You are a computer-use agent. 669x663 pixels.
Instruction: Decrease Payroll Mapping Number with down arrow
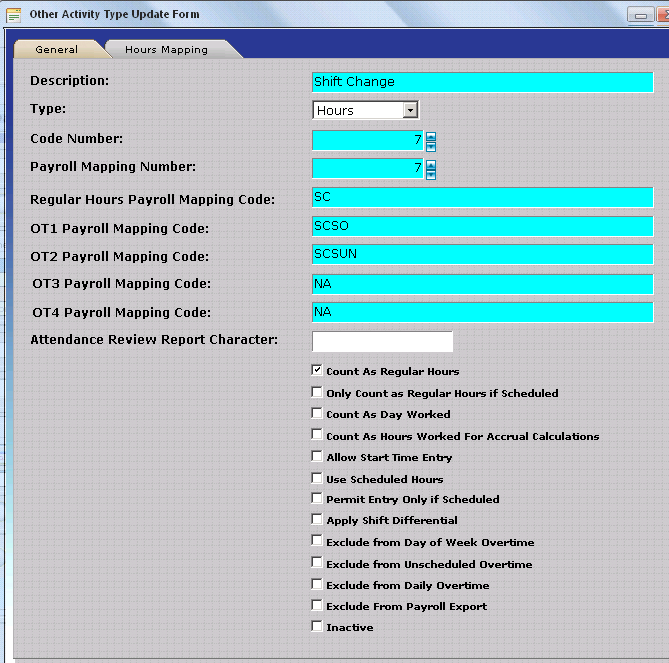[431, 174]
